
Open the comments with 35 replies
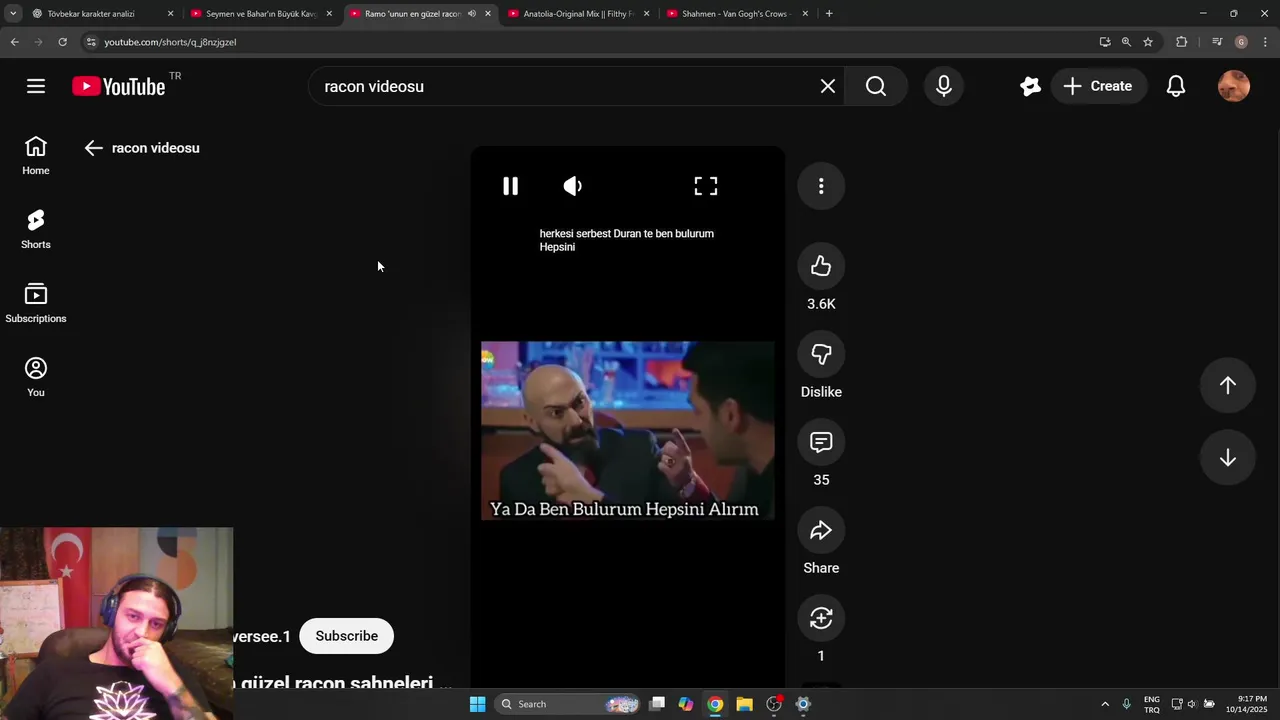(821, 442)
